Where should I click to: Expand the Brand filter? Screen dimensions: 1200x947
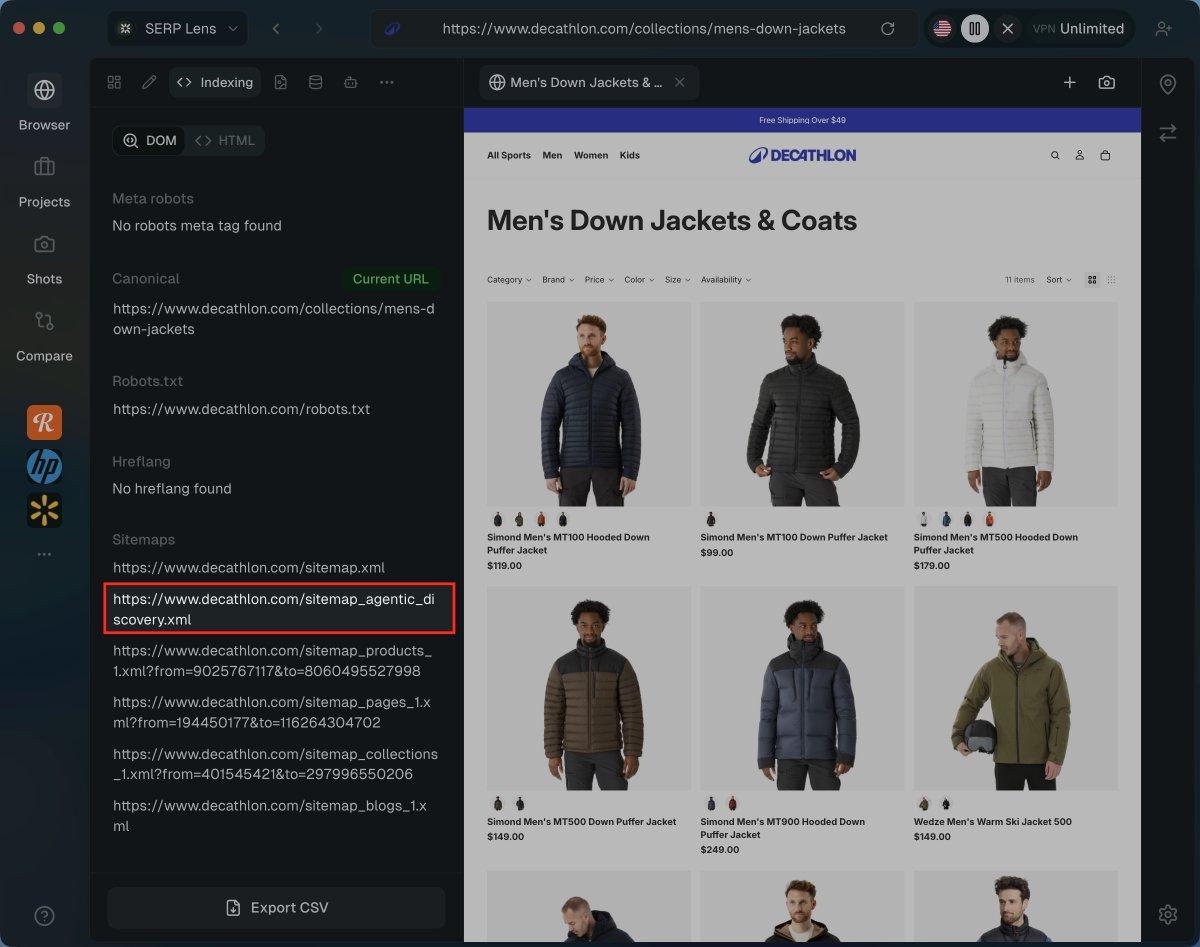558,280
